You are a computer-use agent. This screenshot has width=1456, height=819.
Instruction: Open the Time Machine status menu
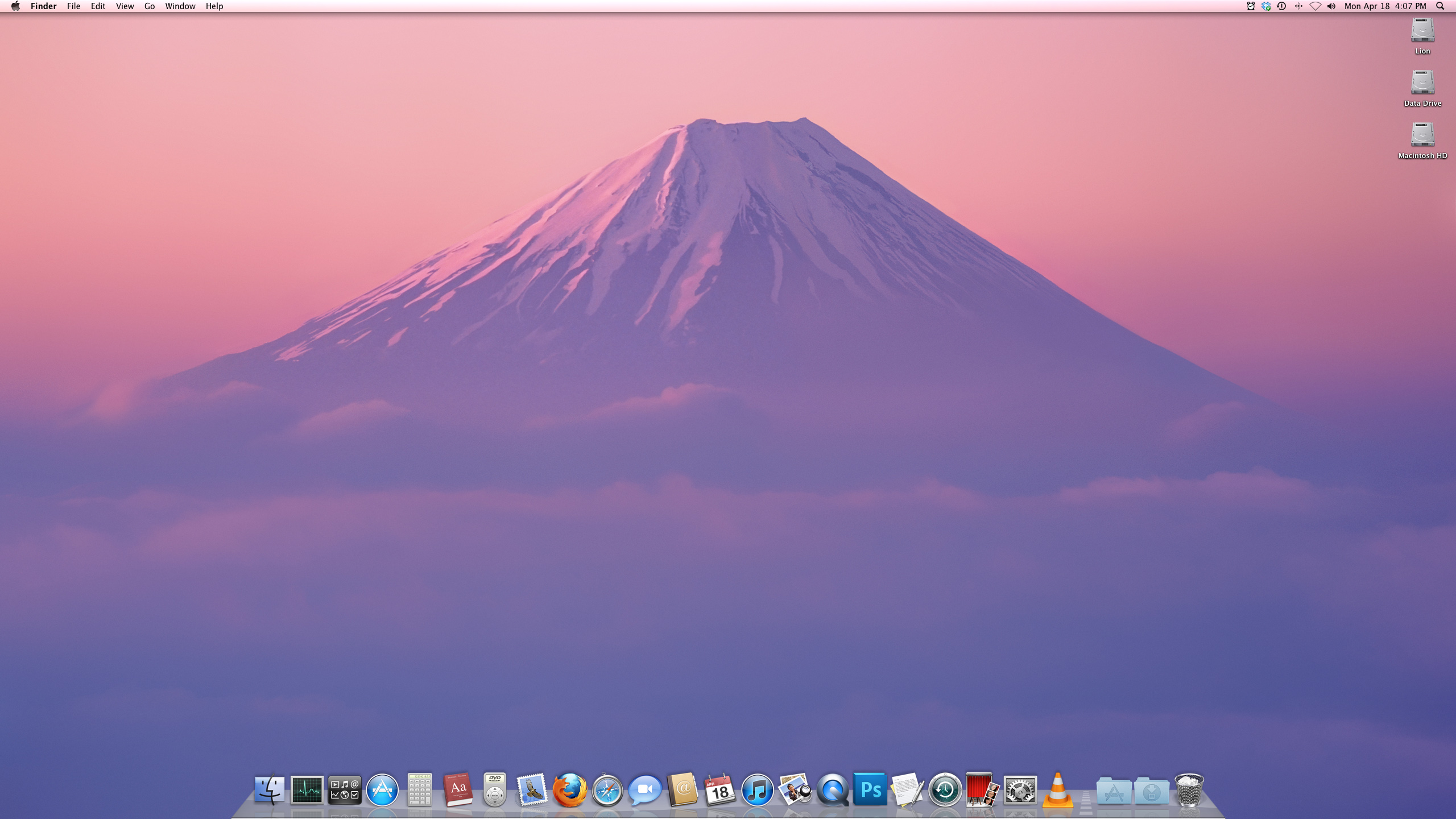(x=1281, y=6)
